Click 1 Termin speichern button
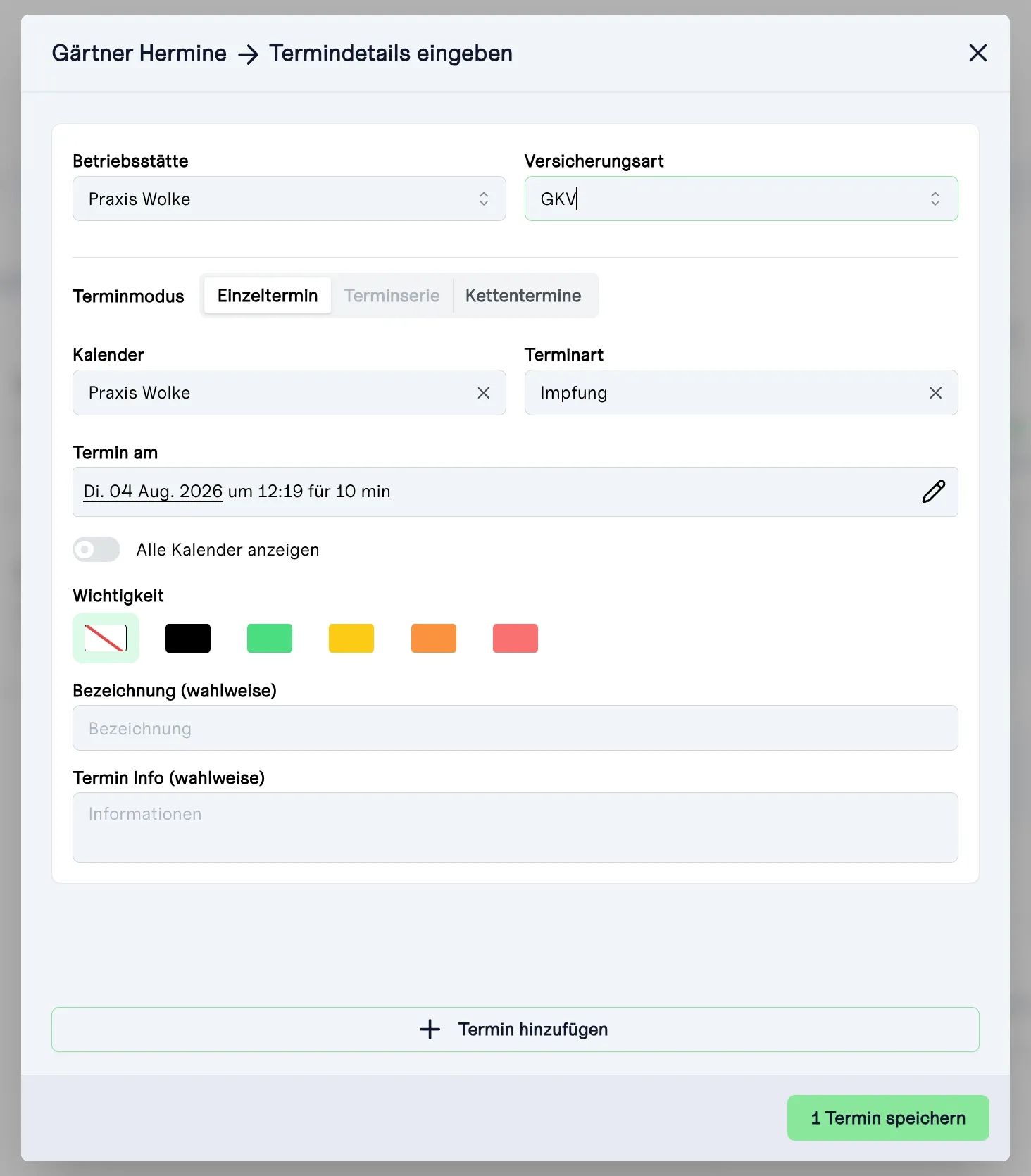Image resolution: width=1031 pixels, height=1176 pixels. tap(888, 1118)
